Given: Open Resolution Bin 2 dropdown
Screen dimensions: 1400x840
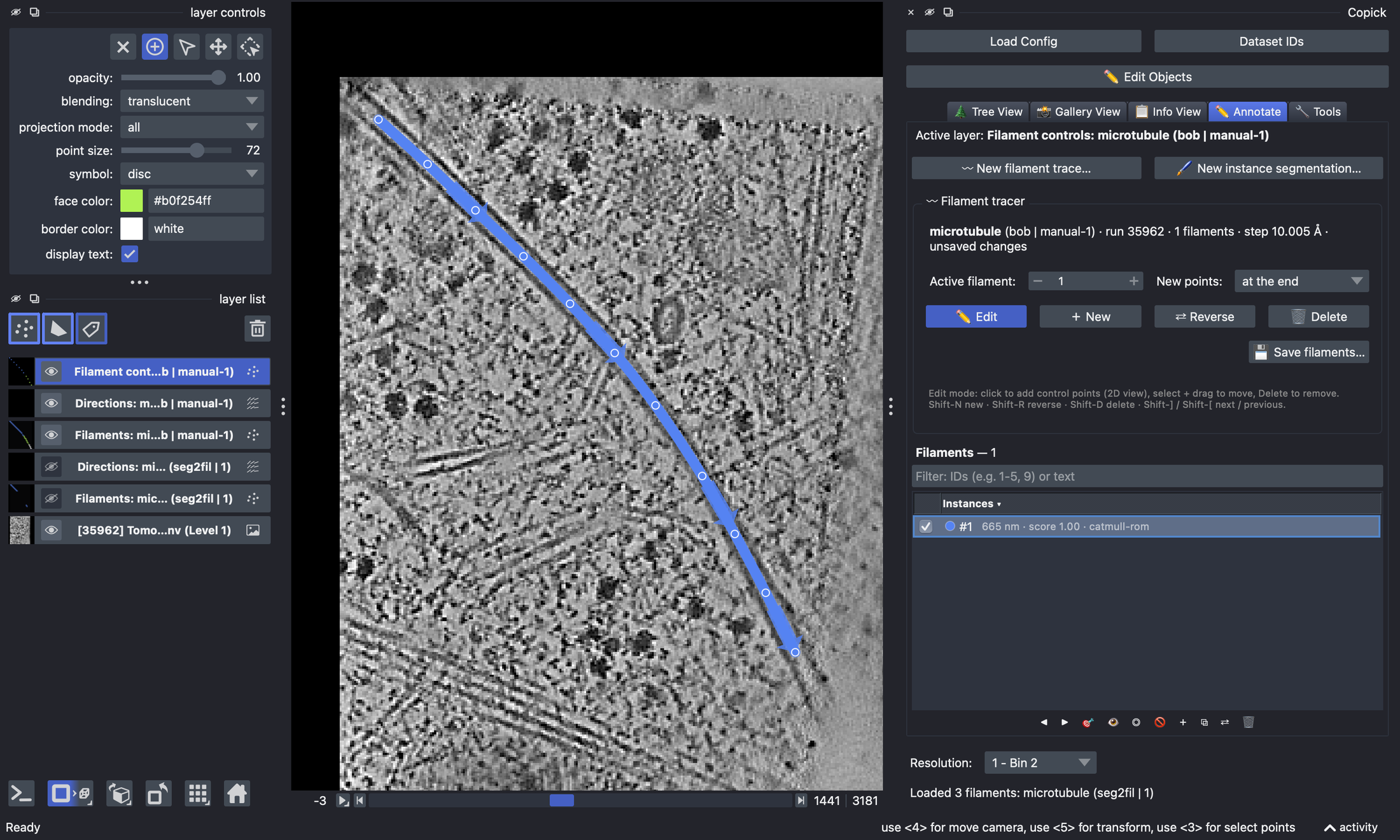Looking at the screenshot, I should (1040, 762).
